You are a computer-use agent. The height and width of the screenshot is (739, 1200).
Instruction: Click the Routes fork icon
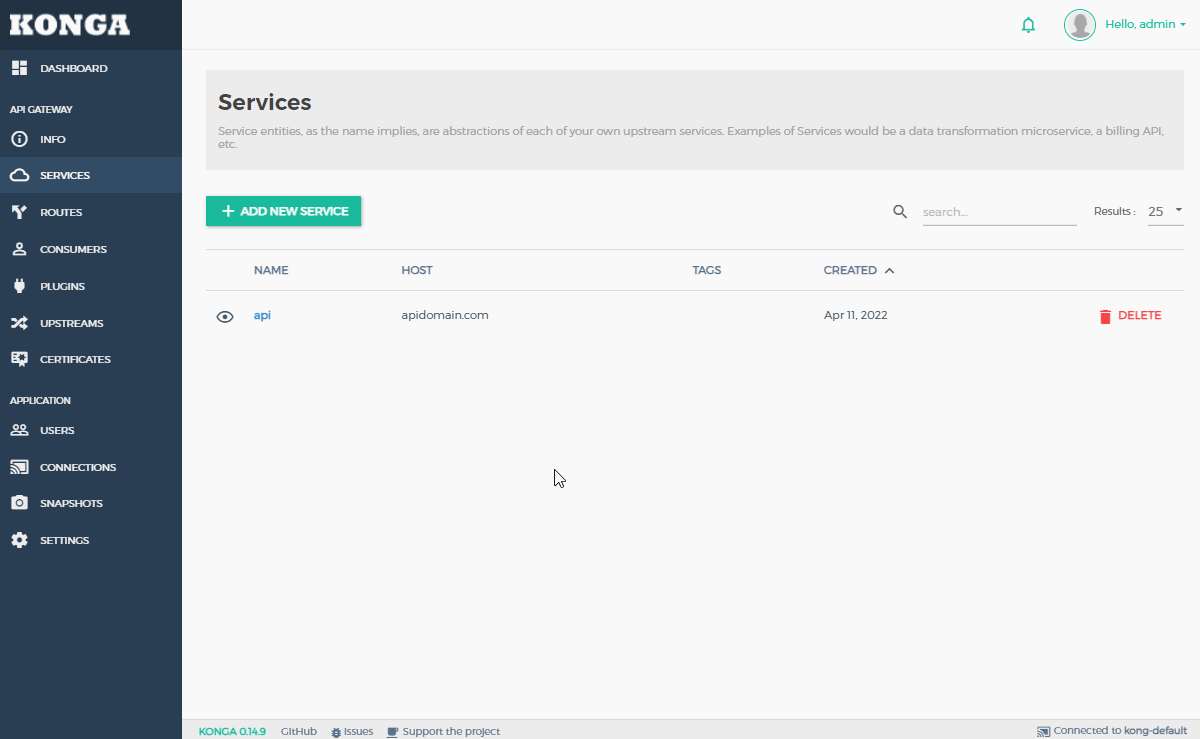point(18,212)
